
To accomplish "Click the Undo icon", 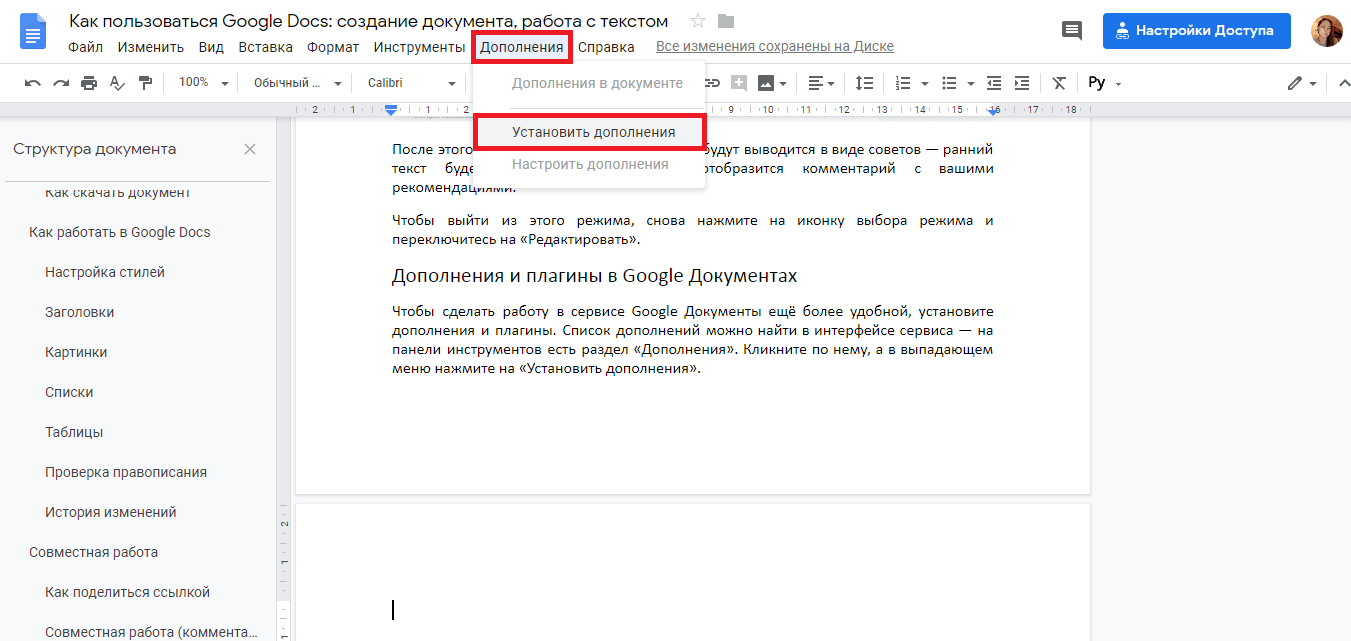I will pos(35,82).
